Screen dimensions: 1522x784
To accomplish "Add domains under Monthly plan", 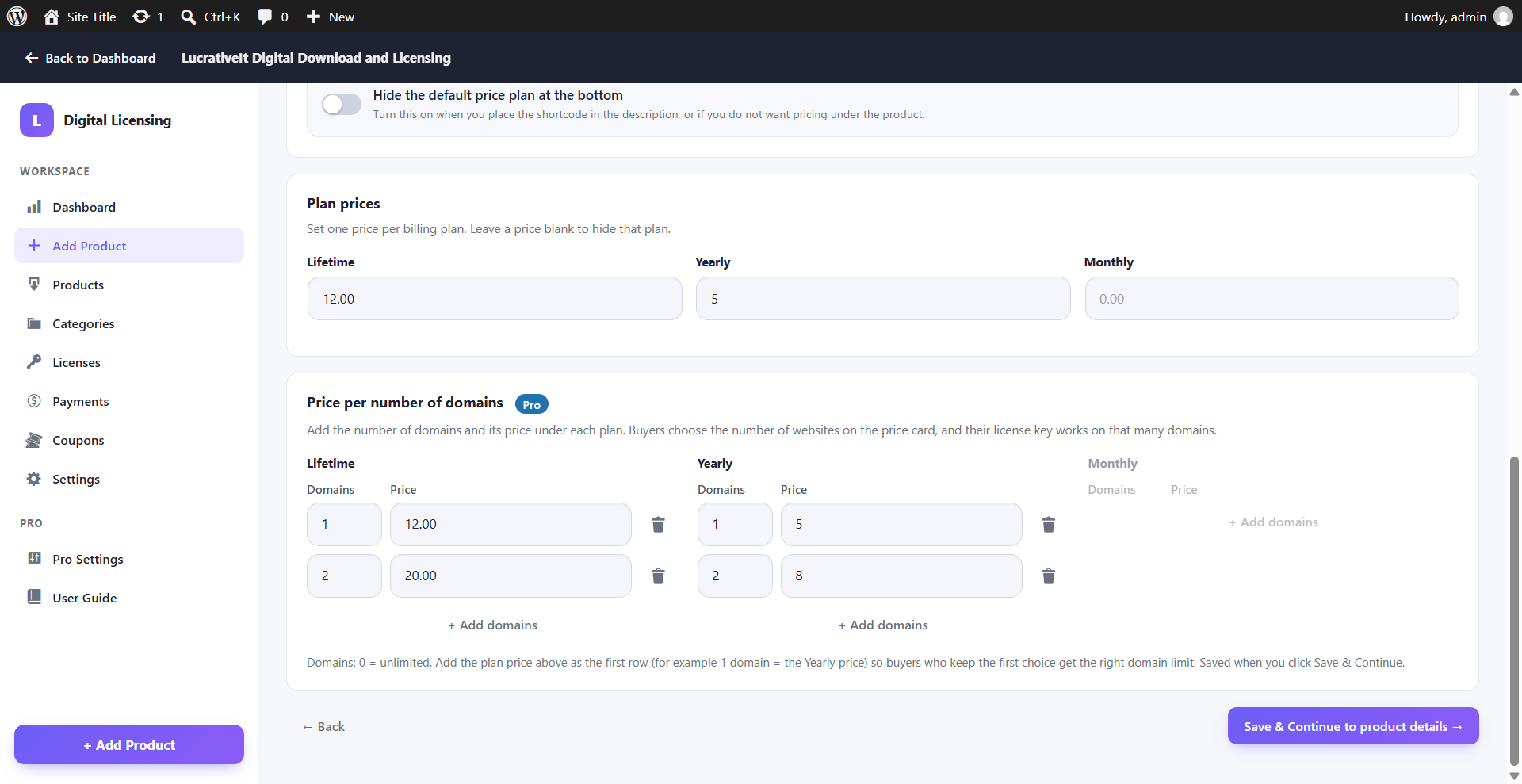I will 1273,522.
